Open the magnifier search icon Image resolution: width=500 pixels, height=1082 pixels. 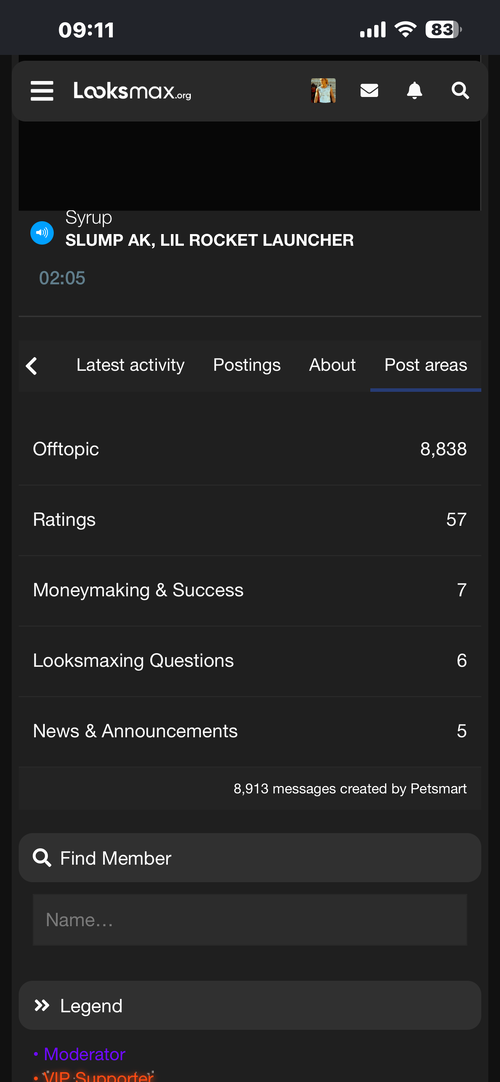[x=460, y=90]
